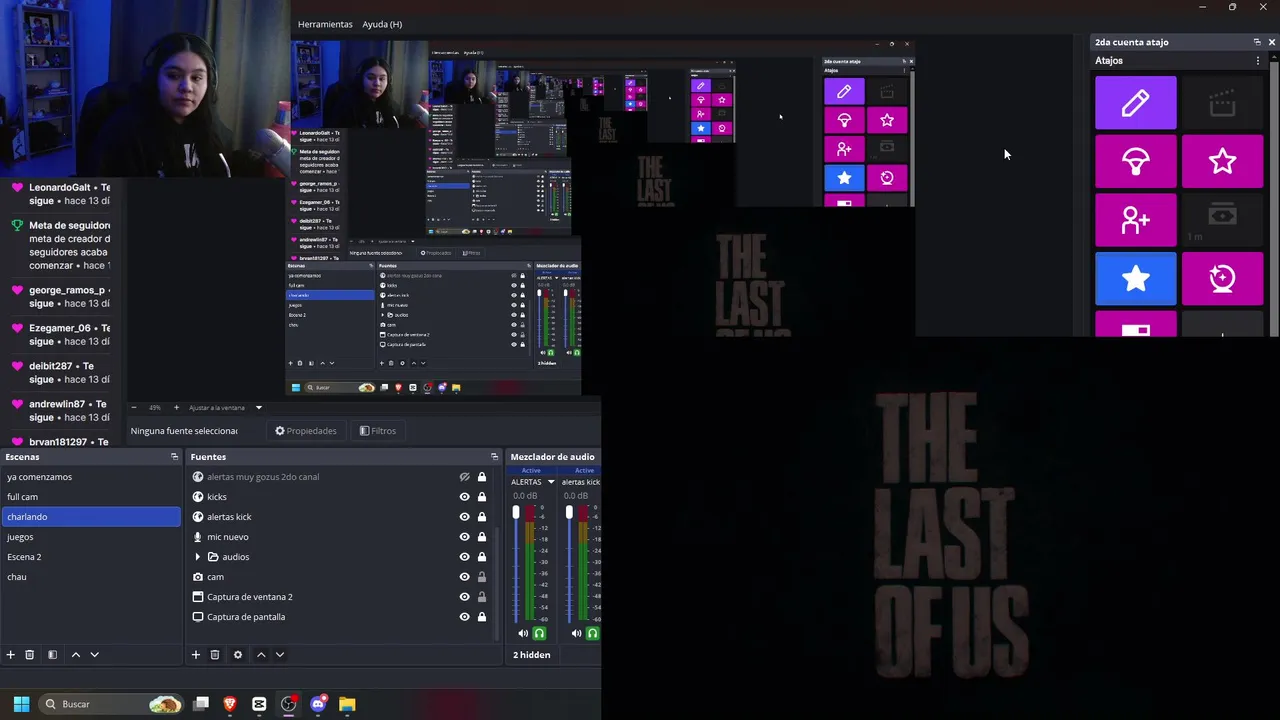Move the selected source up
The height and width of the screenshot is (720, 1280).
click(x=261, y=655)
